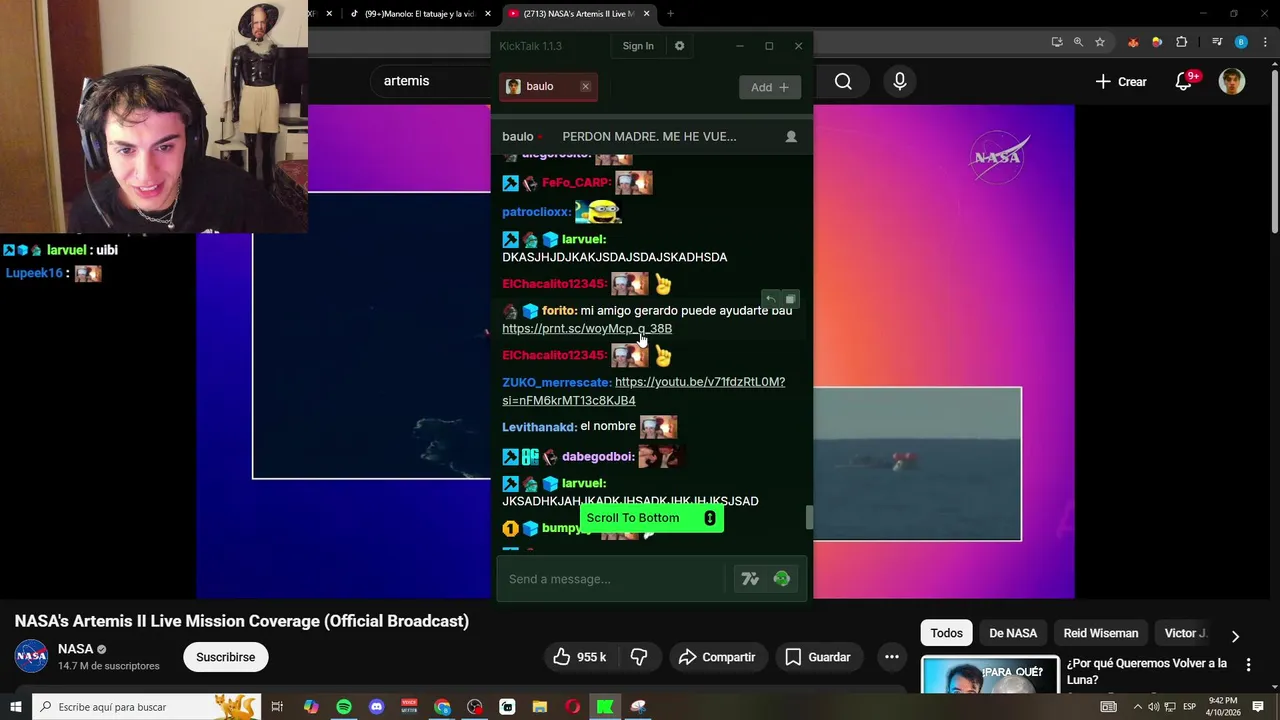Open 7TV emote picker icon
The width and height of the screenshot is (1280, 720).
[750, 579]
